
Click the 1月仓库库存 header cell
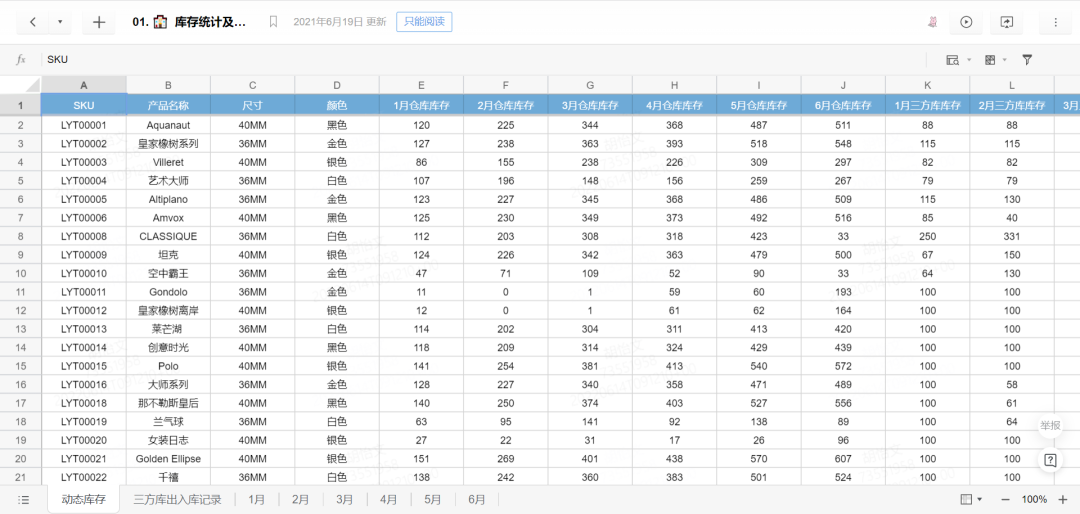422,105
